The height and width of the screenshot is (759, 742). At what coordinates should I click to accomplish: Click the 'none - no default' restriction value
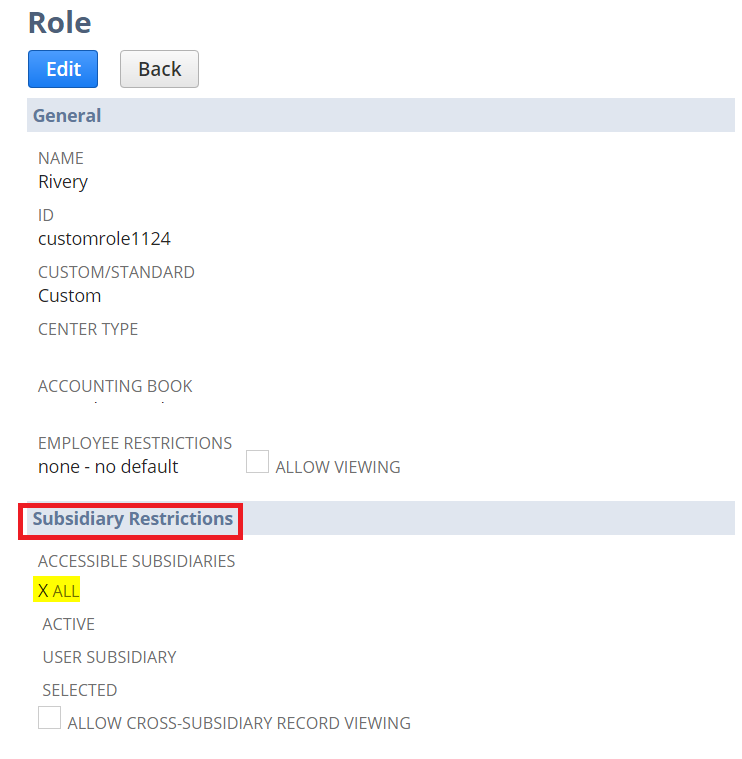108,466
